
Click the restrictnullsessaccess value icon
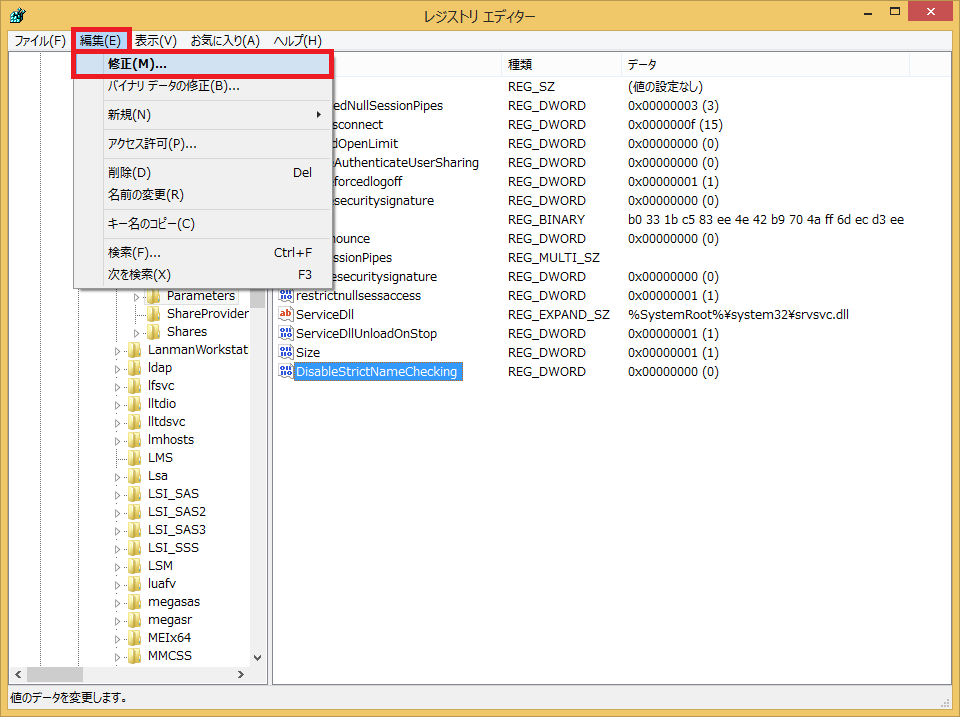point(286,295)
